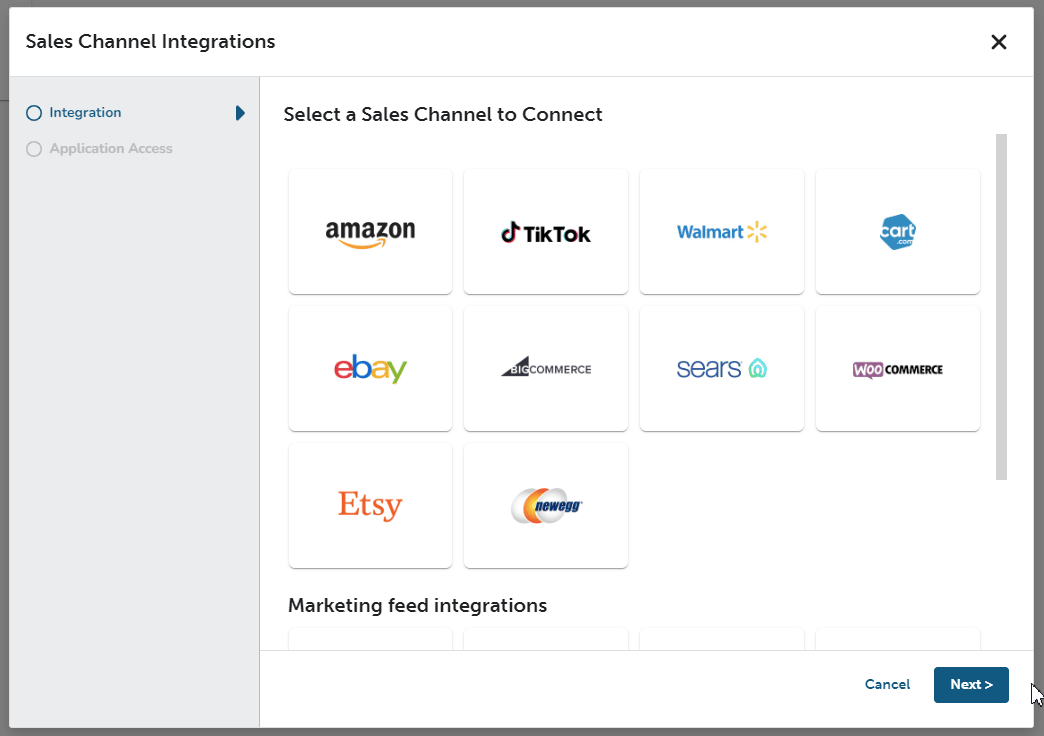Close the Sales Channel Integrations dialog
This screenshot has width=1044, height=736.
[x=998, y=42]
